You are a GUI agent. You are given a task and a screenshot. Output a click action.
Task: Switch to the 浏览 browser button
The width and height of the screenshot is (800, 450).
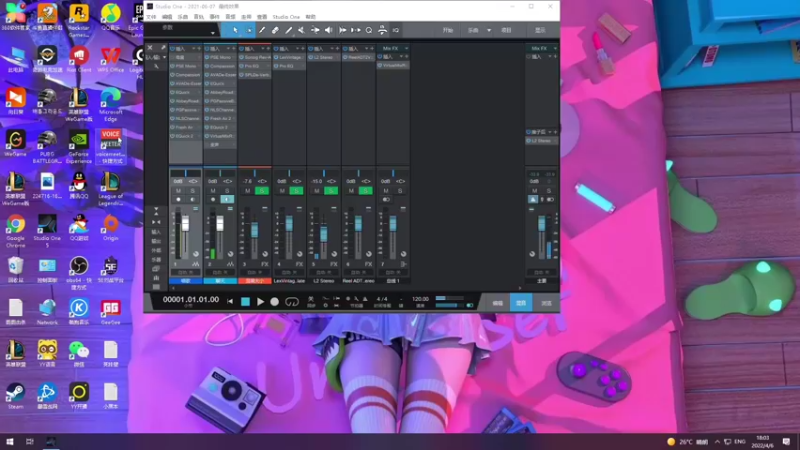(x=546, y=303)
